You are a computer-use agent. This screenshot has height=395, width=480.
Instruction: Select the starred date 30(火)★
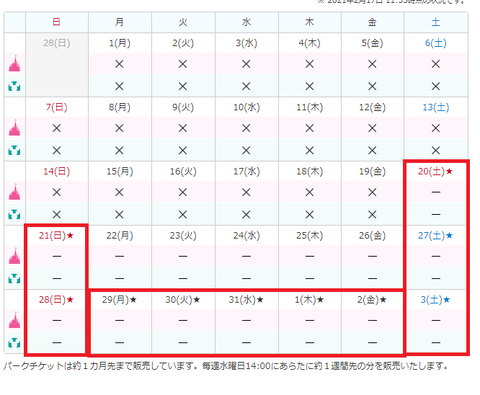point(183,300)
